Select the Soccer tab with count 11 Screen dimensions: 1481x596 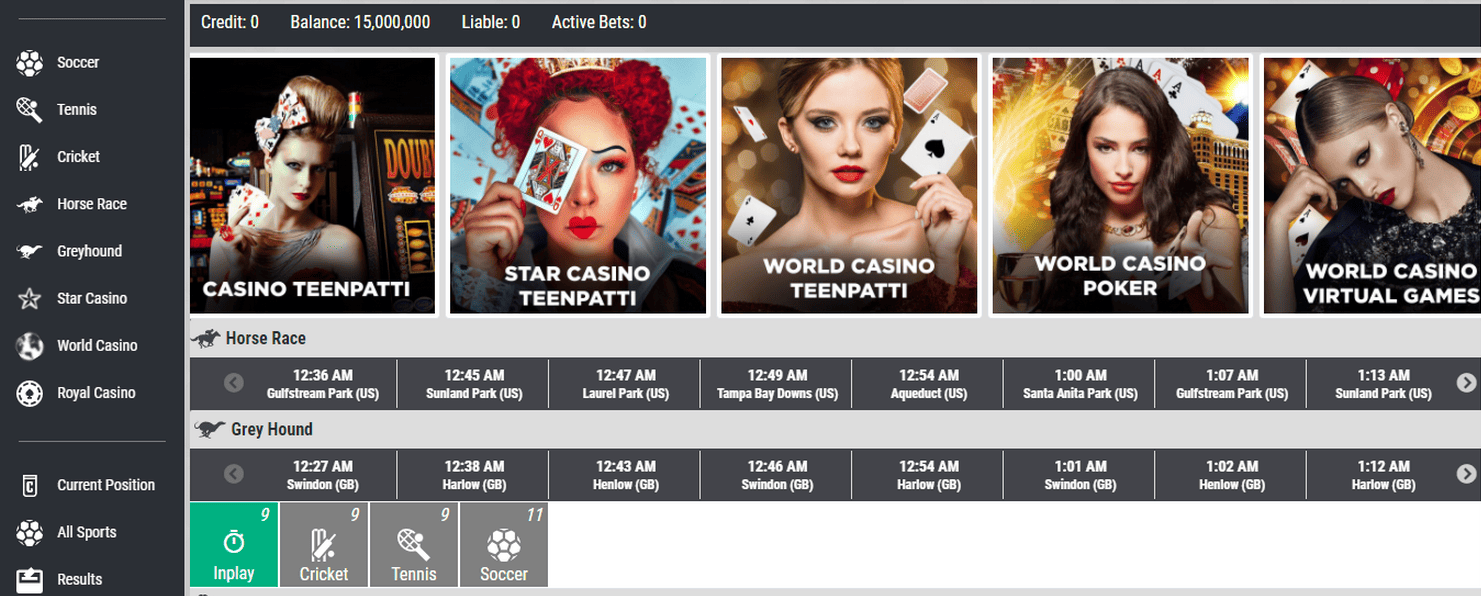point(504,545)
